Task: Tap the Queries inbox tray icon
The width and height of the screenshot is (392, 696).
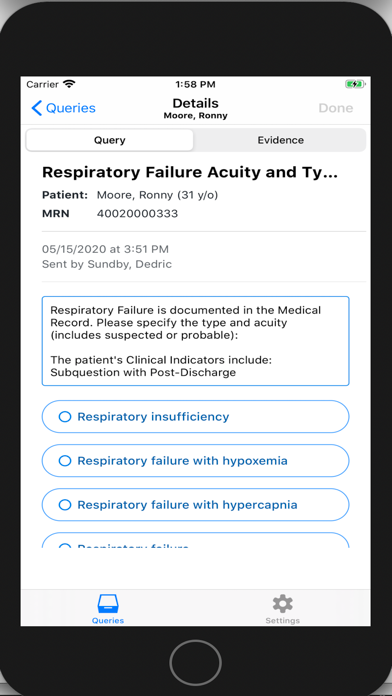Action: coord(108,604)
